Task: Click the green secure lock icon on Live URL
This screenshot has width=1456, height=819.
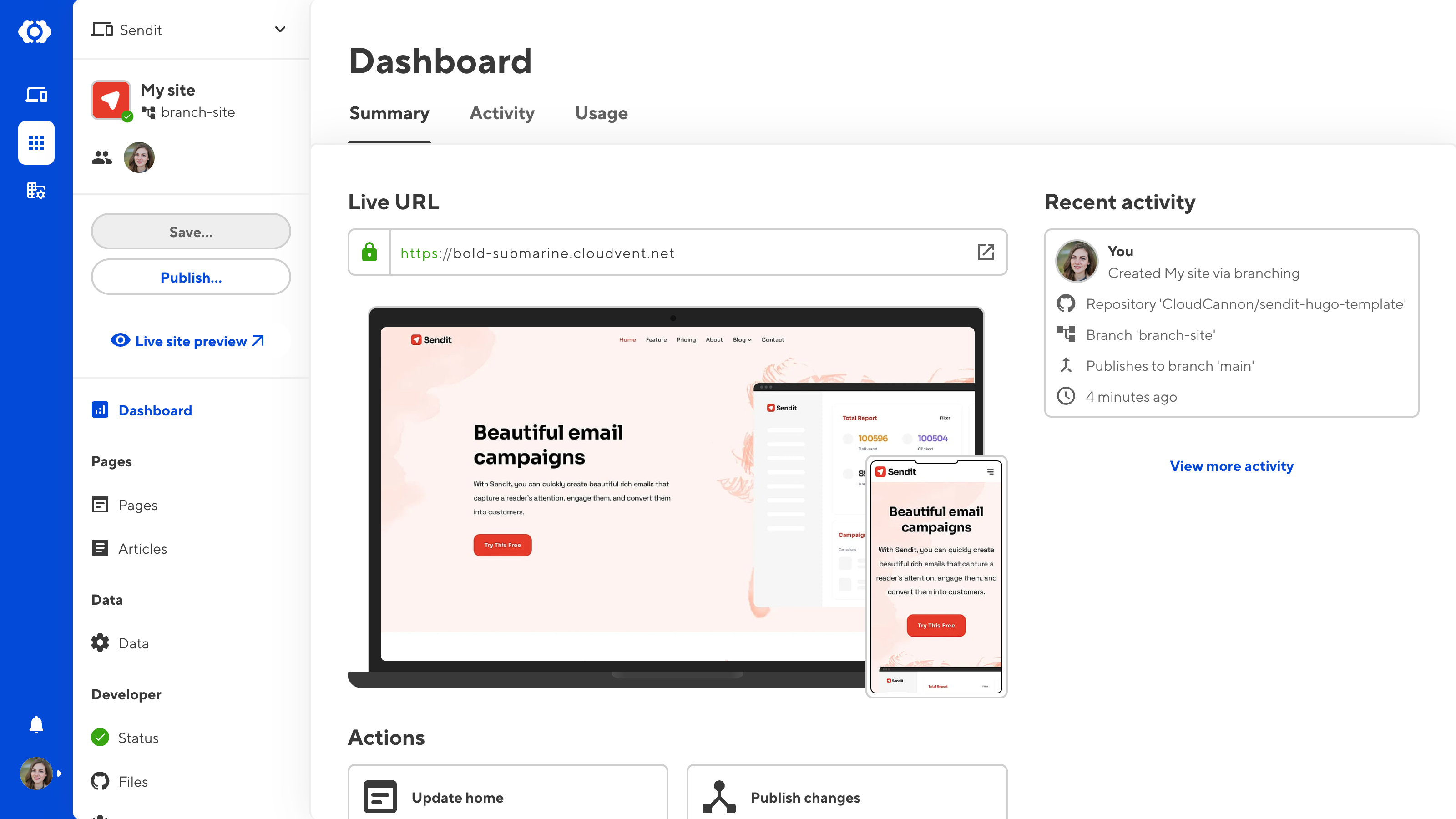Action: [x=368, y=253]
